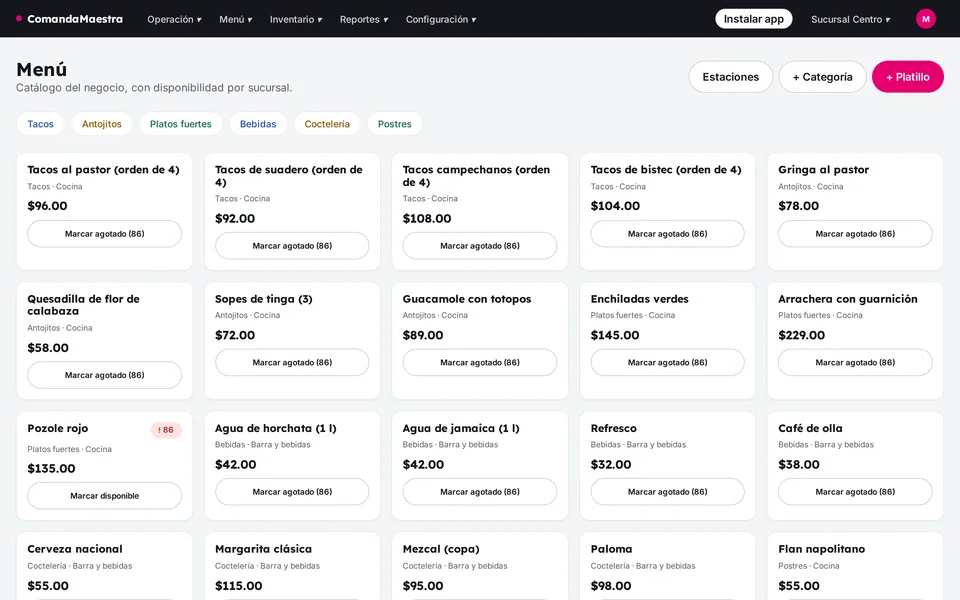Select the Coctelería category chip
This screenshot has width=960, height=600.
(327, 124)
